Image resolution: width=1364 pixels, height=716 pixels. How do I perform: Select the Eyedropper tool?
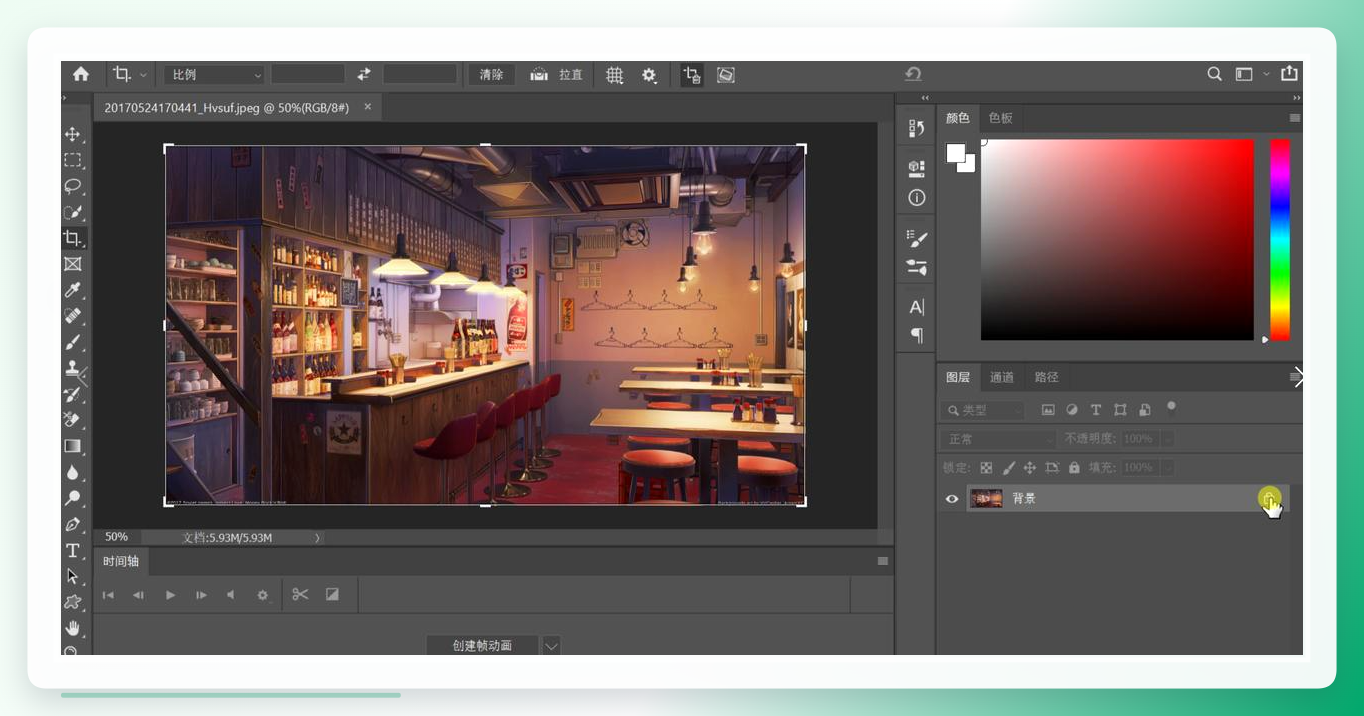[x=73, y=290]
